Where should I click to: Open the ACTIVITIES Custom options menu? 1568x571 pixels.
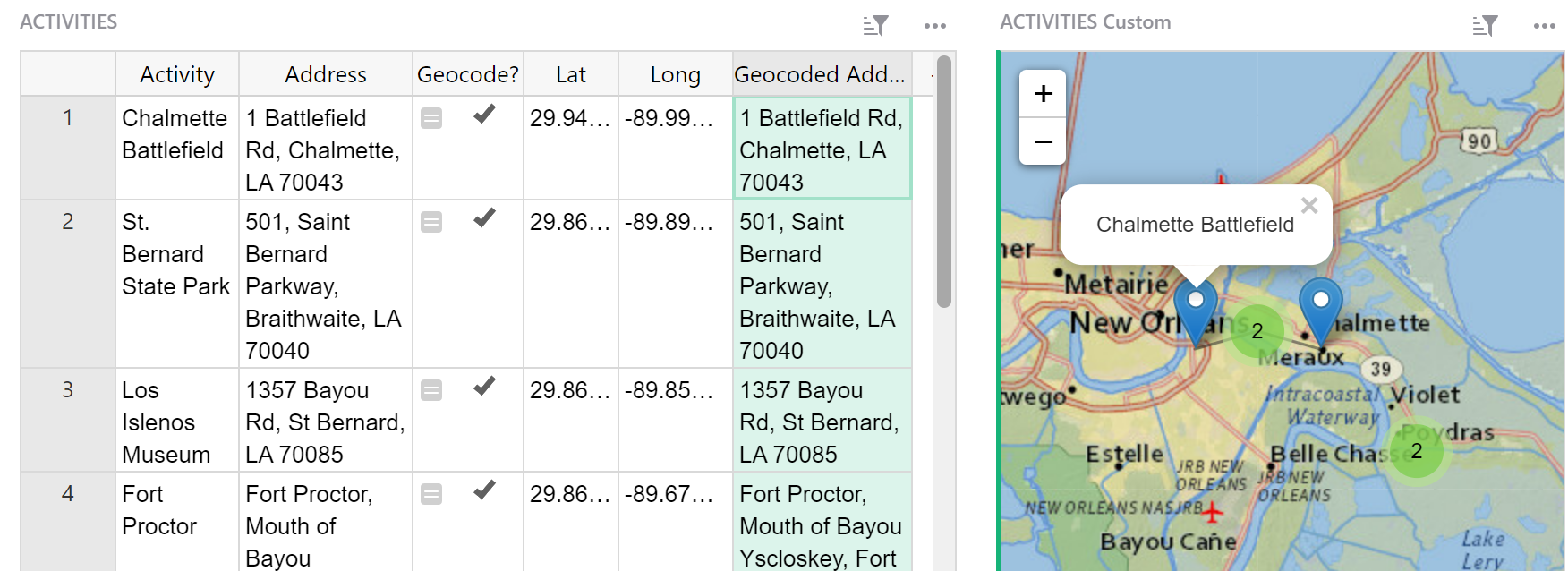pos(1544,26)
